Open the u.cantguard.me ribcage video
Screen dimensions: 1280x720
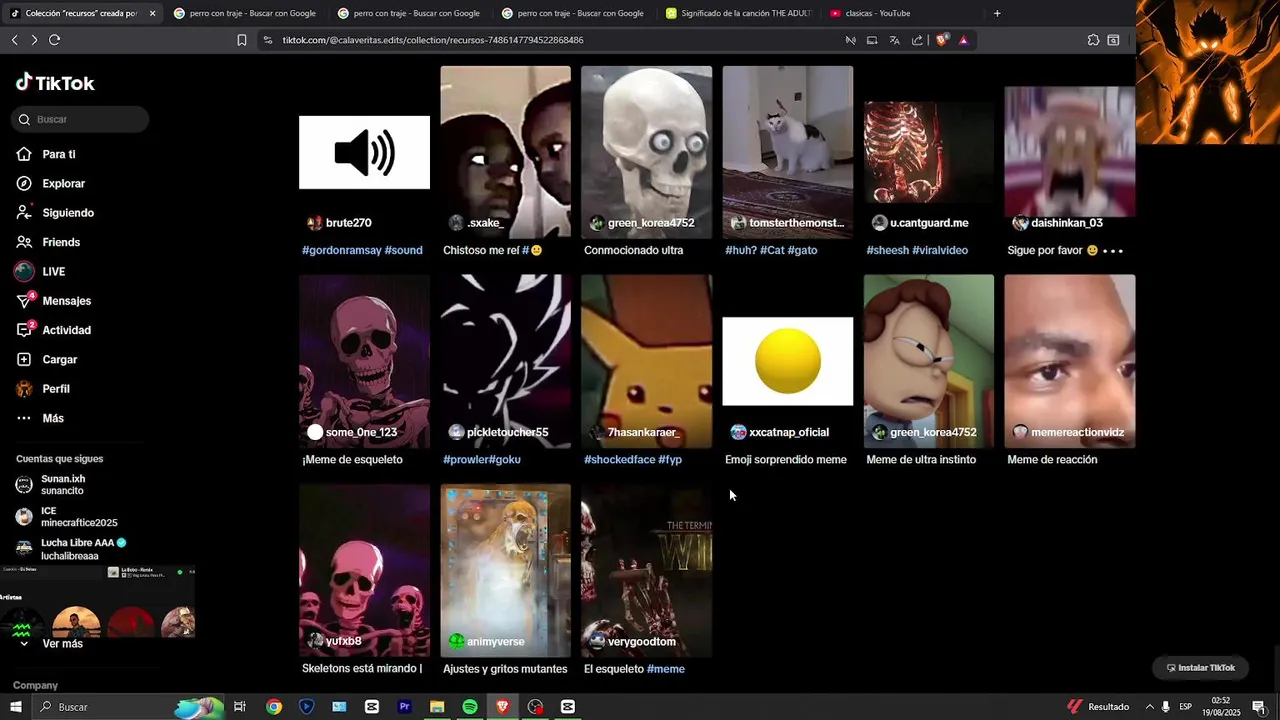pyautogui.click(x=928, y=152)
